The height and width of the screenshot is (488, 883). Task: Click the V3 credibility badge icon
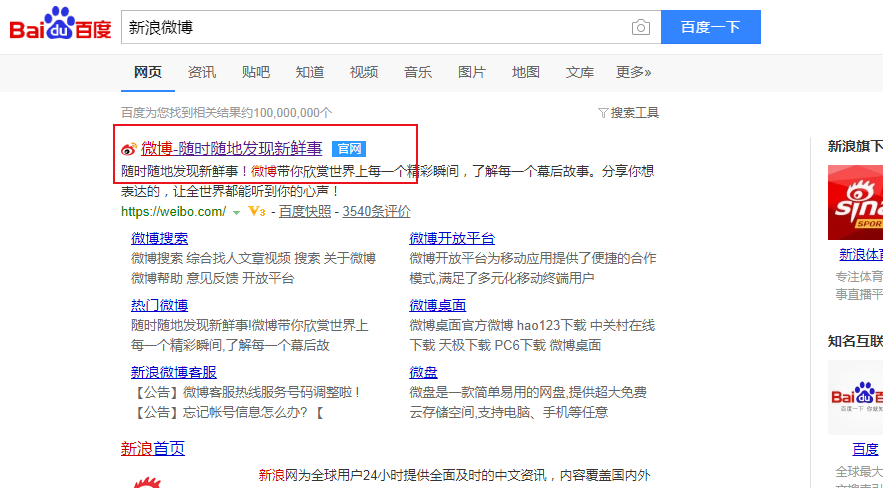(257, 212)
